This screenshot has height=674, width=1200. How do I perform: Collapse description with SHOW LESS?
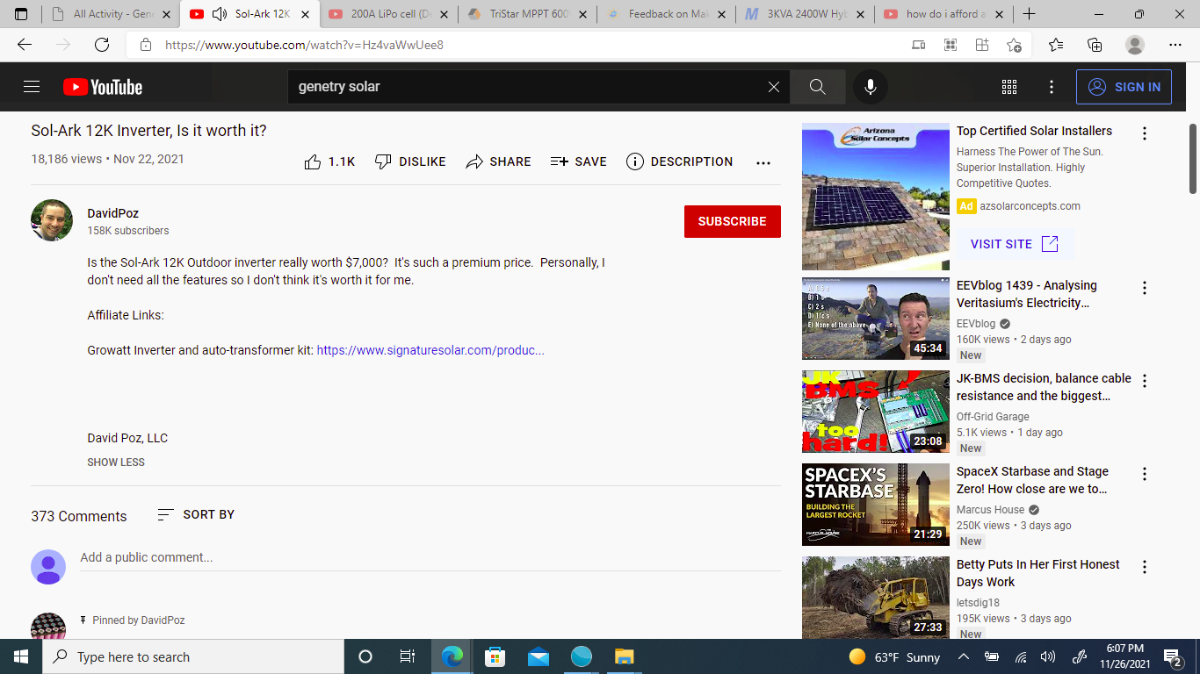click(116, 462)
